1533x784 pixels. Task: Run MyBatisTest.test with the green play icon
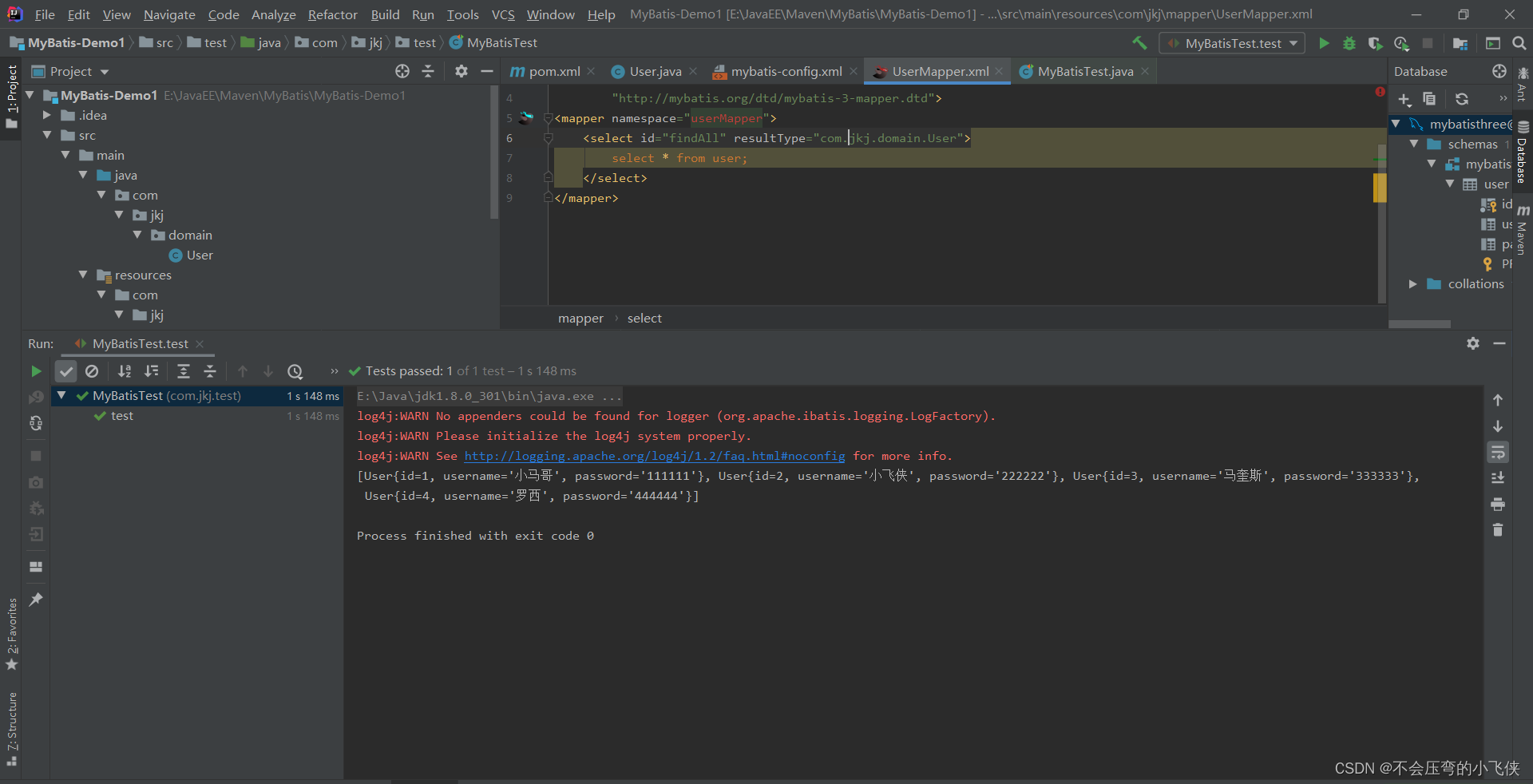(x=1324, y=43)
